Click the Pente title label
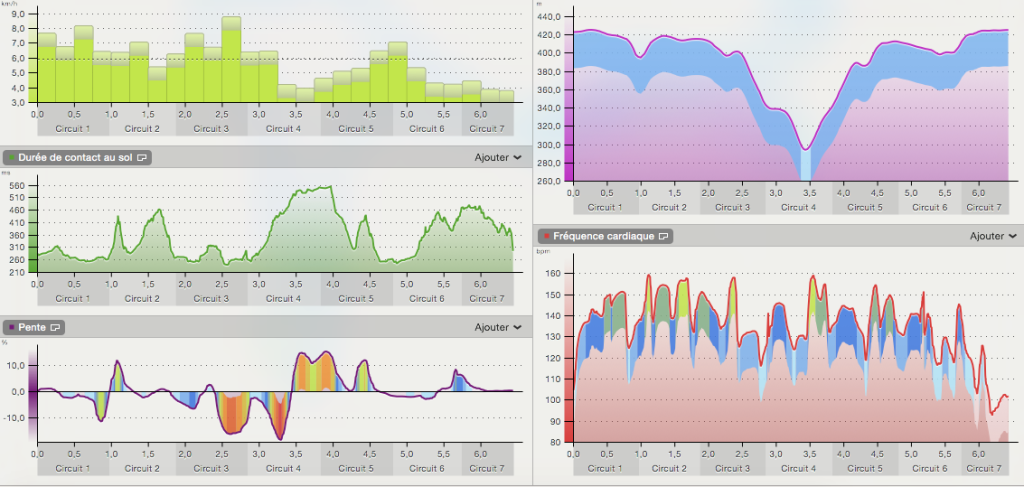This screenshot has height=487, width=1024. pos(32,327)
